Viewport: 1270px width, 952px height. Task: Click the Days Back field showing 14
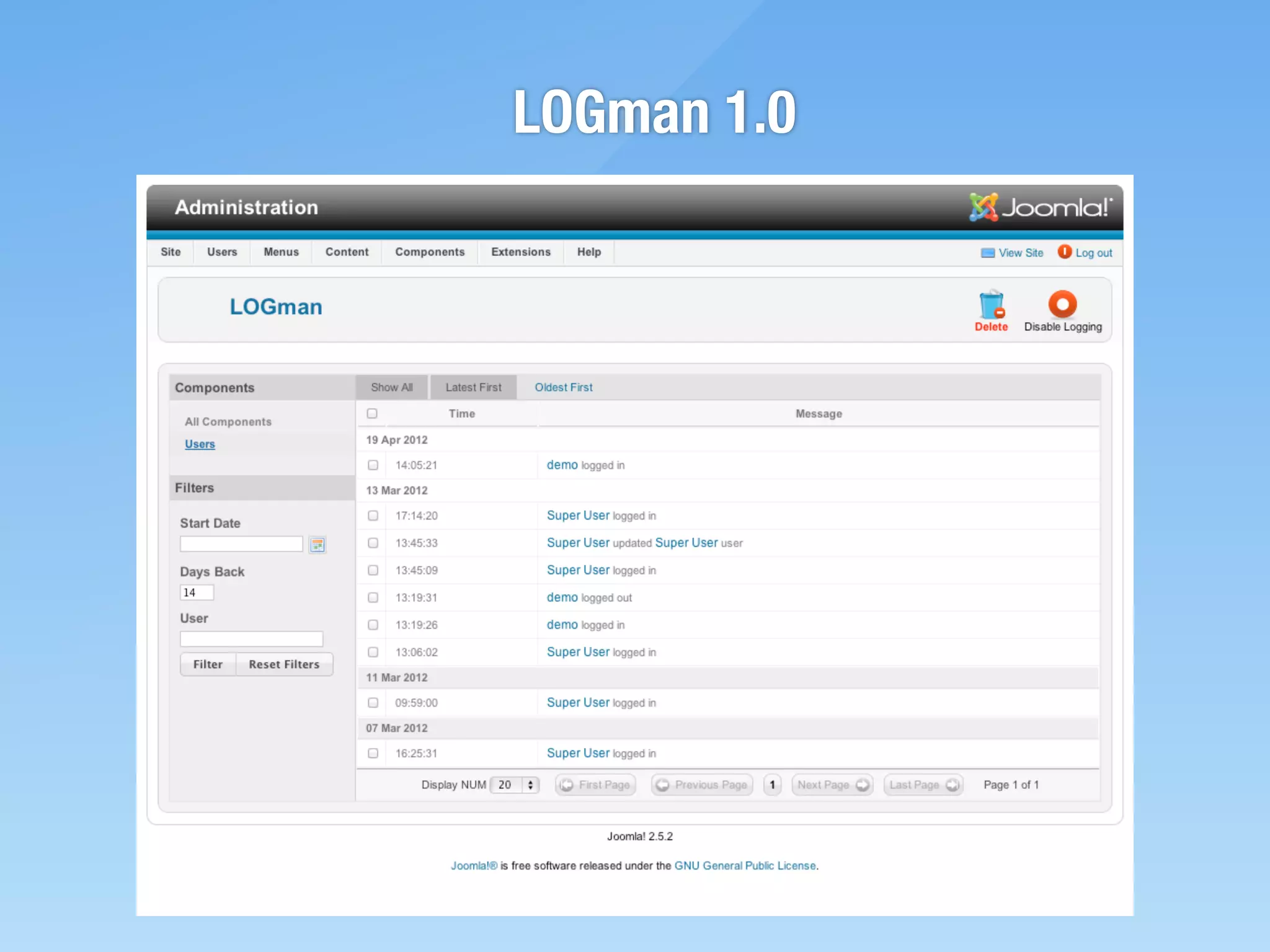[197, 593]
